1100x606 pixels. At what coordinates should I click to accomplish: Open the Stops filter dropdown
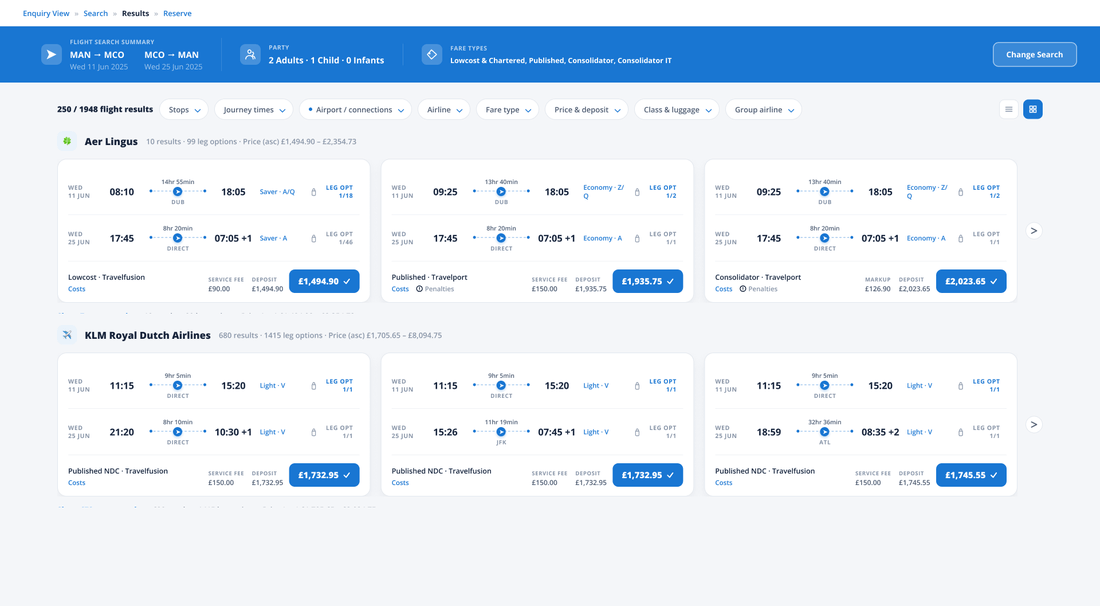(x=184, y=109)
